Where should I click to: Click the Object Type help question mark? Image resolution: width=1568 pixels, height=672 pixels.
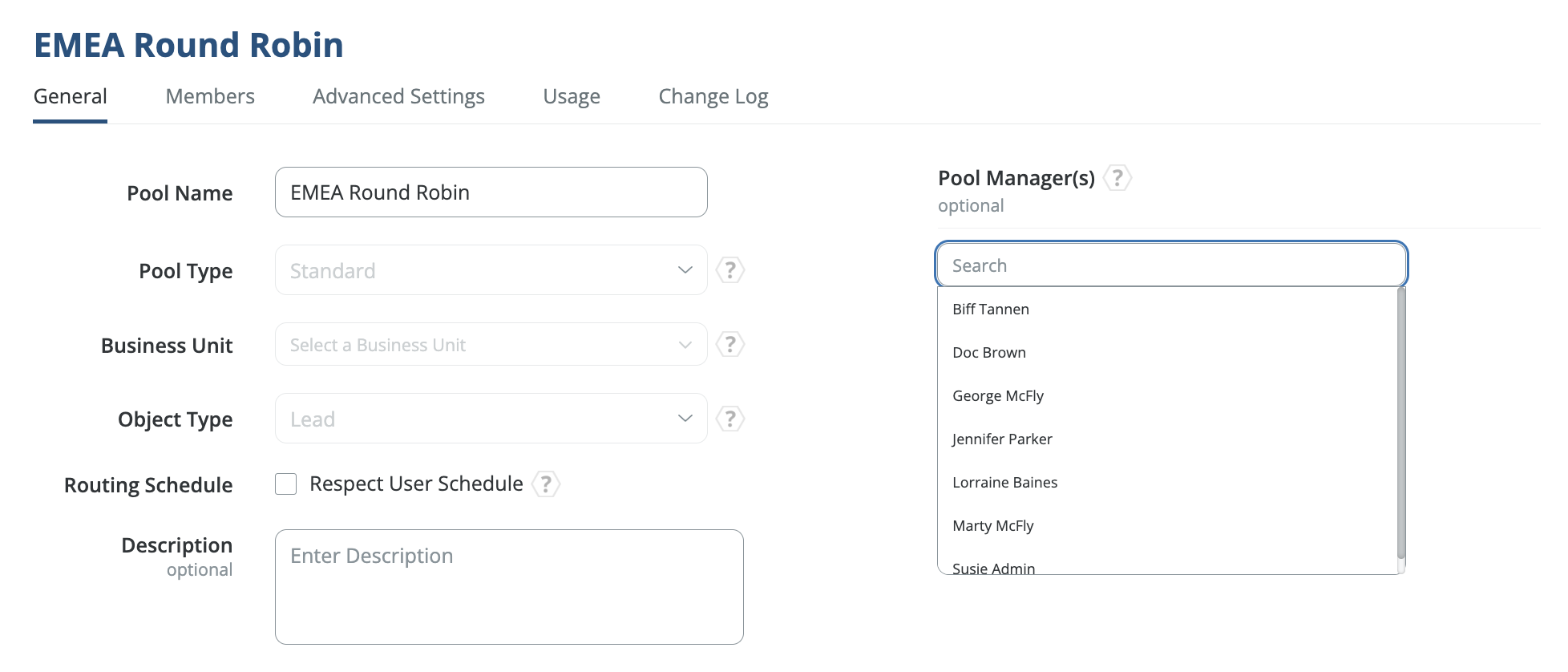(x=729, y=419)
